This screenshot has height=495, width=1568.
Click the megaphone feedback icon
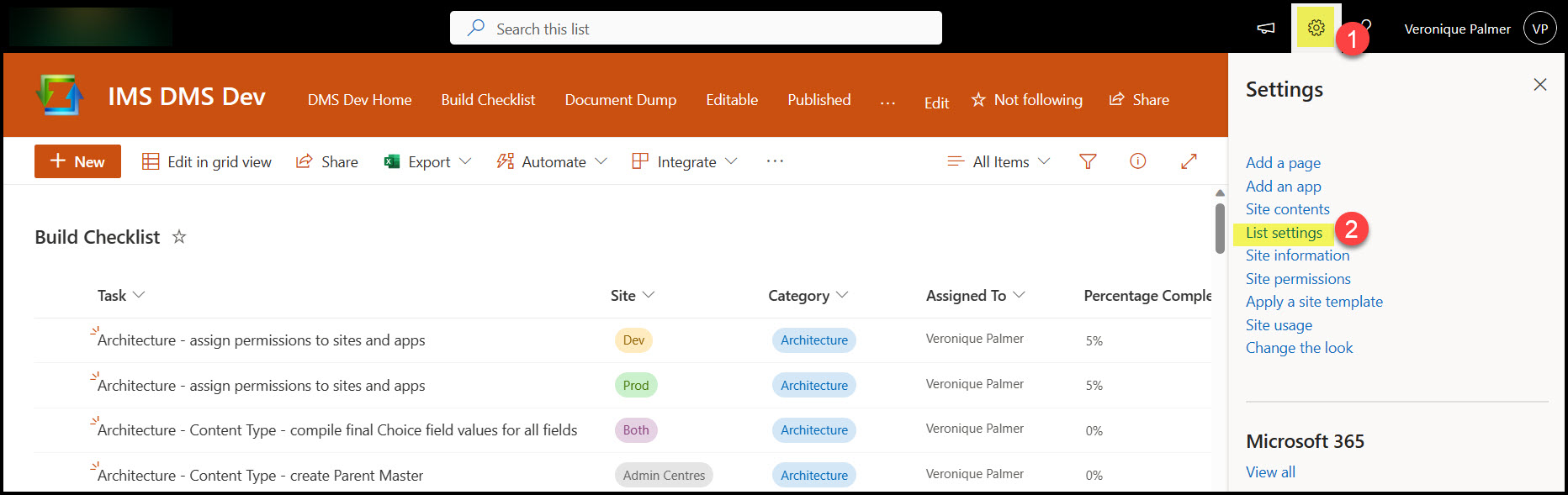tap(1266, 29)
